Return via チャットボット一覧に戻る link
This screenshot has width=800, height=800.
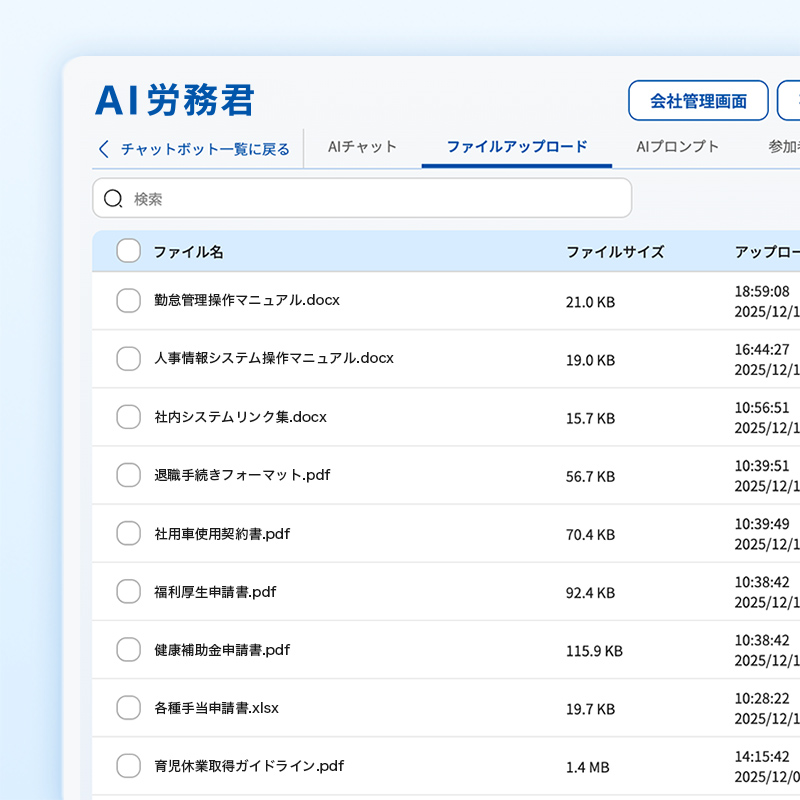click(x=205, y=149)
